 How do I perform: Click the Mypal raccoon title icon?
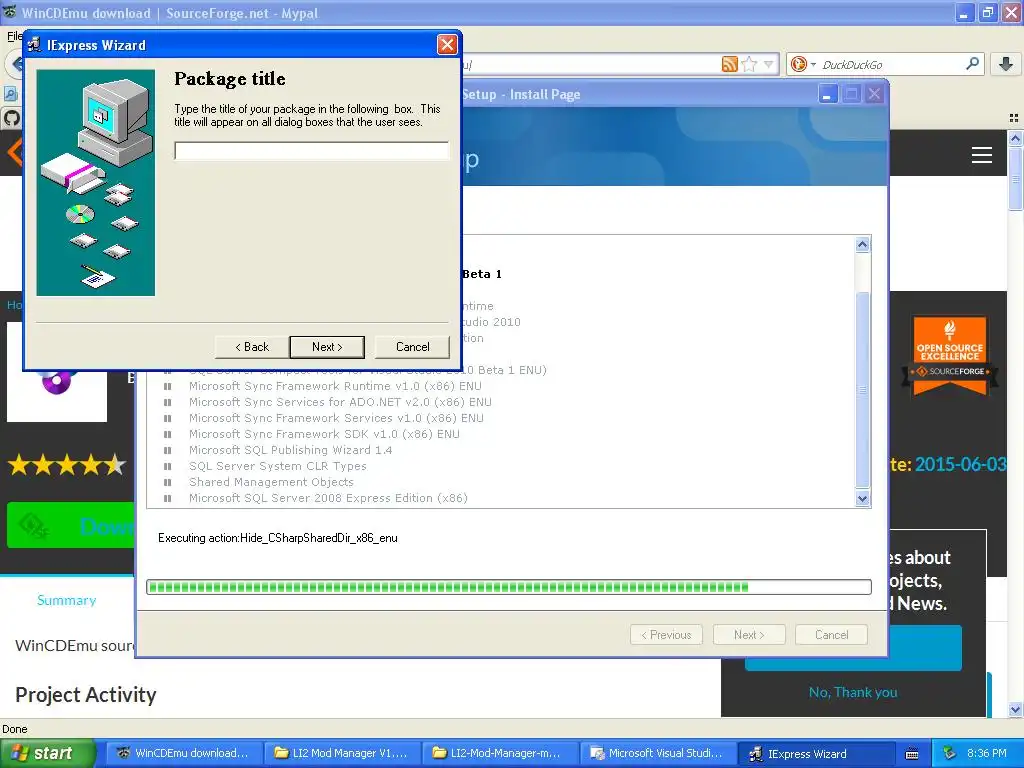point(10,12)
